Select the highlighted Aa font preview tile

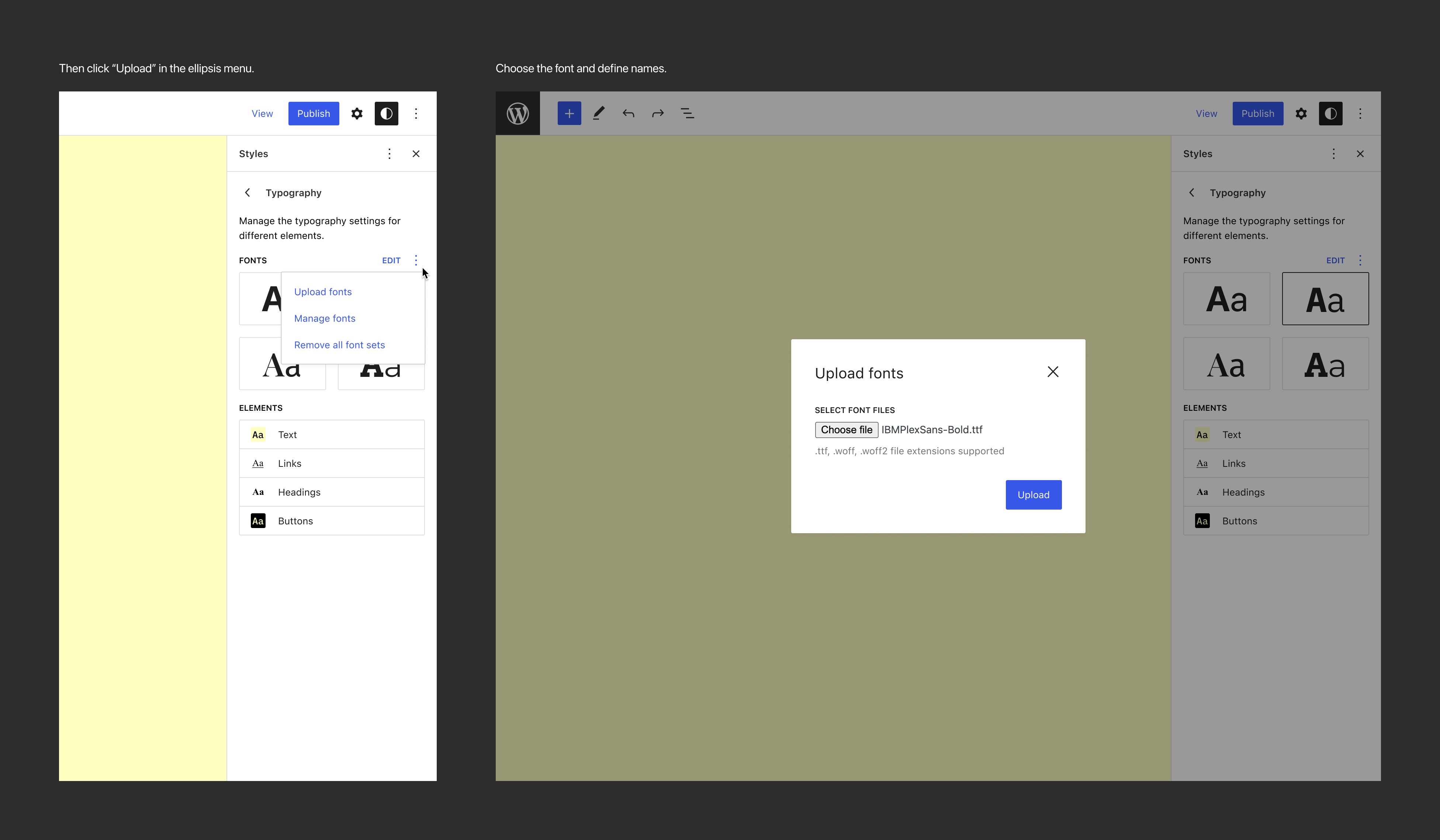(x=1325, y=299)
